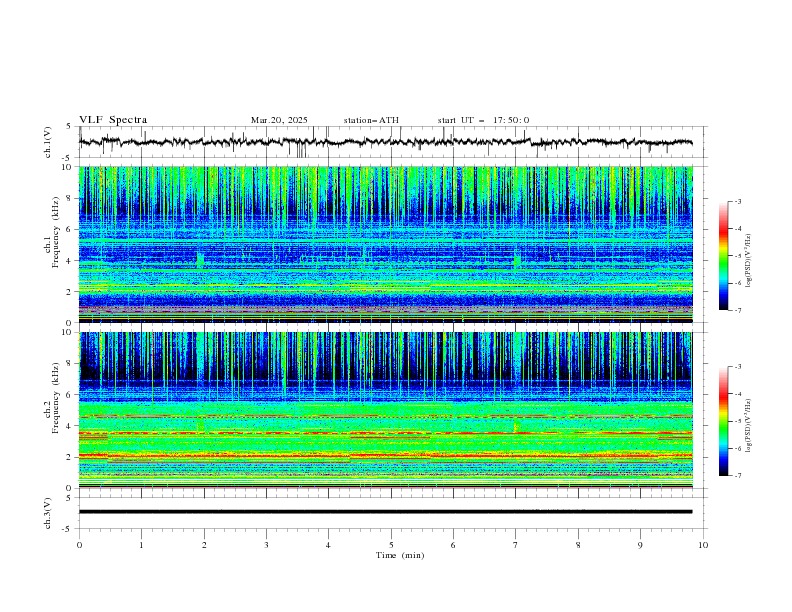The width and height of the screenshot is (792, 612).
Task: Click the ch.2 colorbar "log(PSD)(V²/Hz)" label
Action: pos(748,426)
